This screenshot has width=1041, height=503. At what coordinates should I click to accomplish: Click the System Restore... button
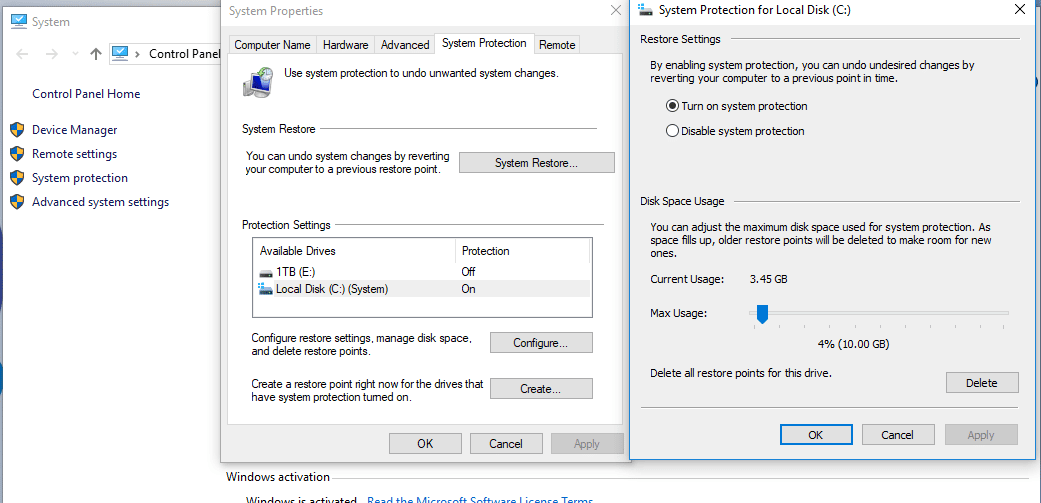536,163
